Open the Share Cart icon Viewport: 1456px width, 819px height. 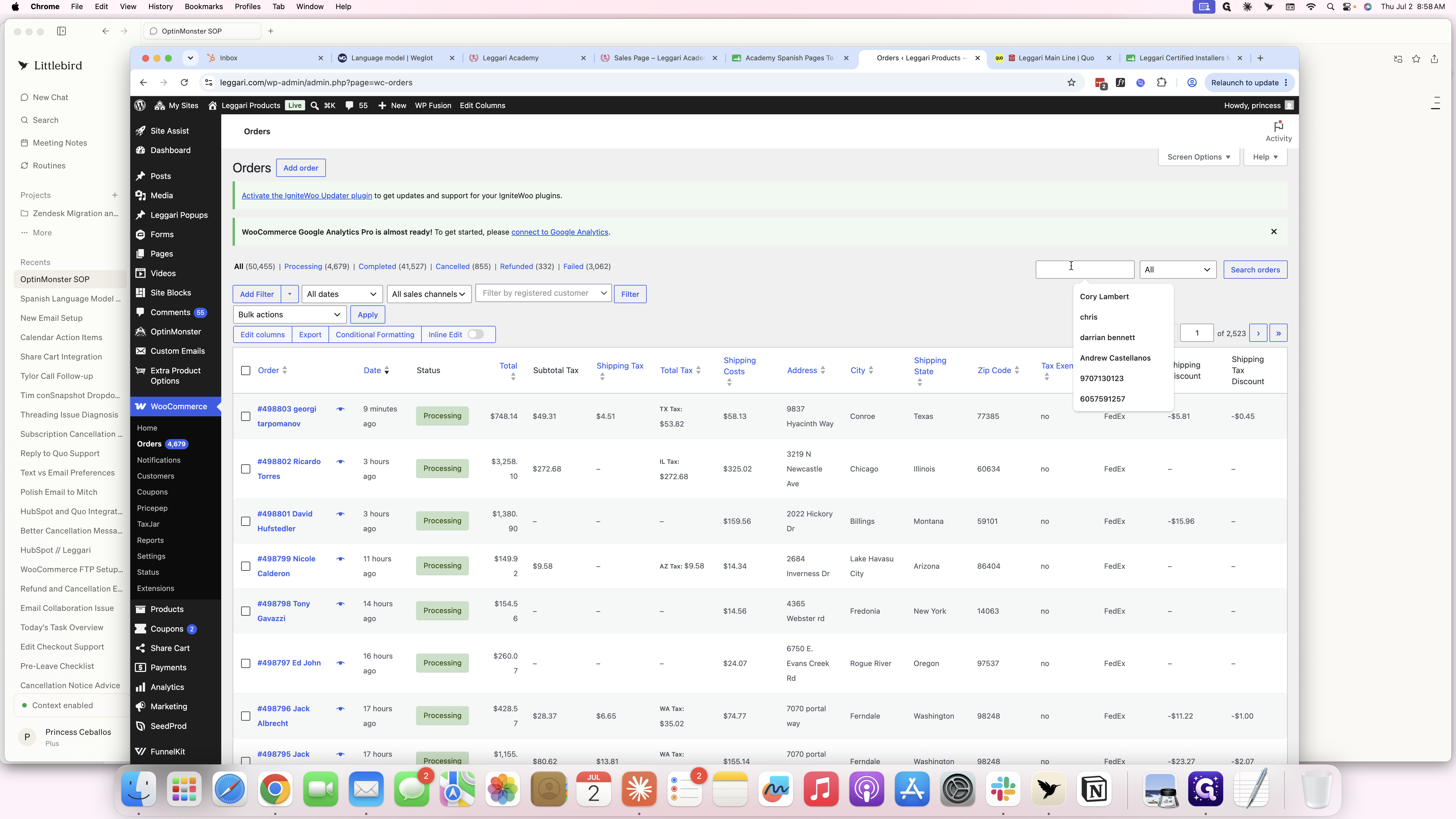pyautogui.click(x=140, y=648)
